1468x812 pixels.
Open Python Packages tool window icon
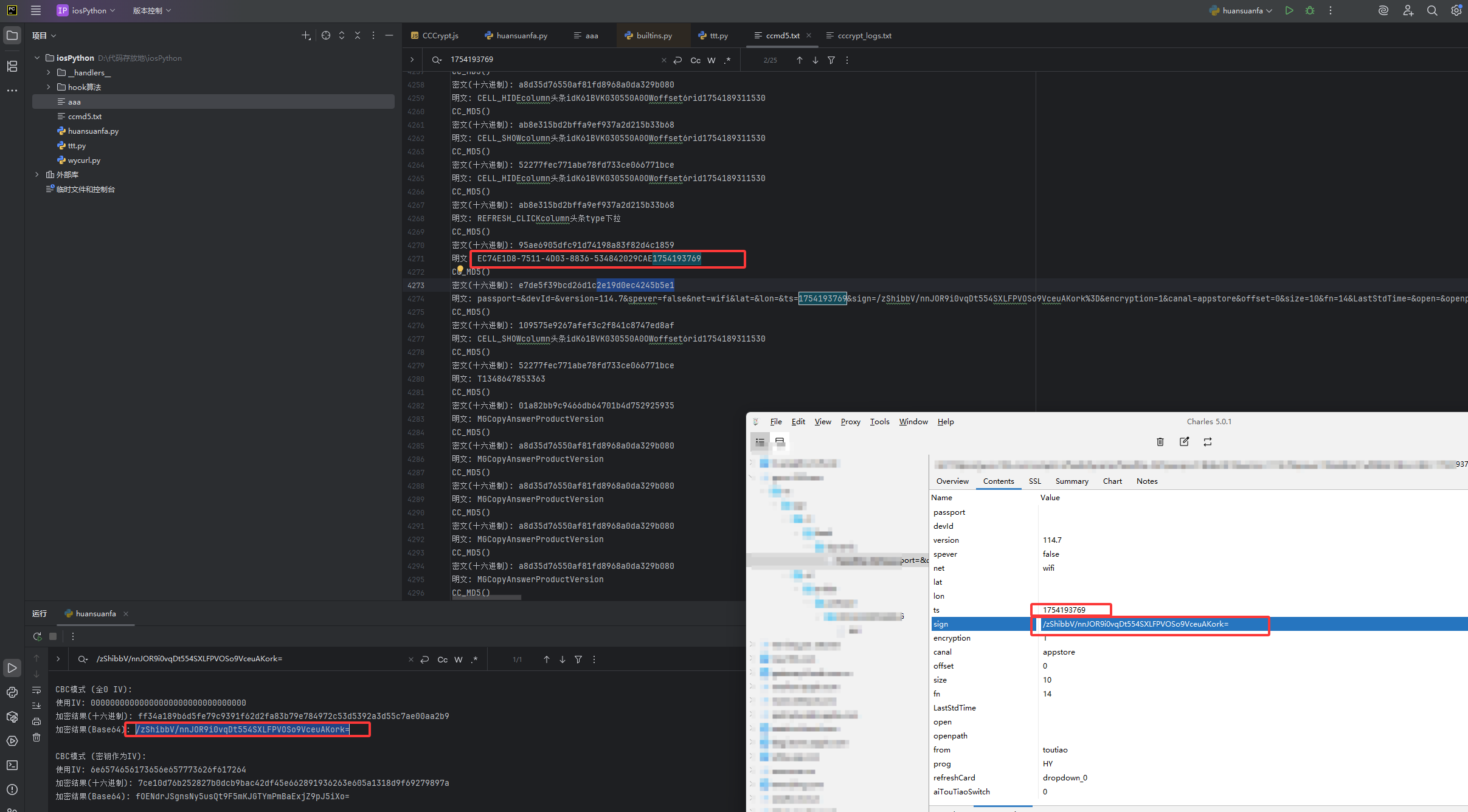pyautogui.click(x=12, y=717)
